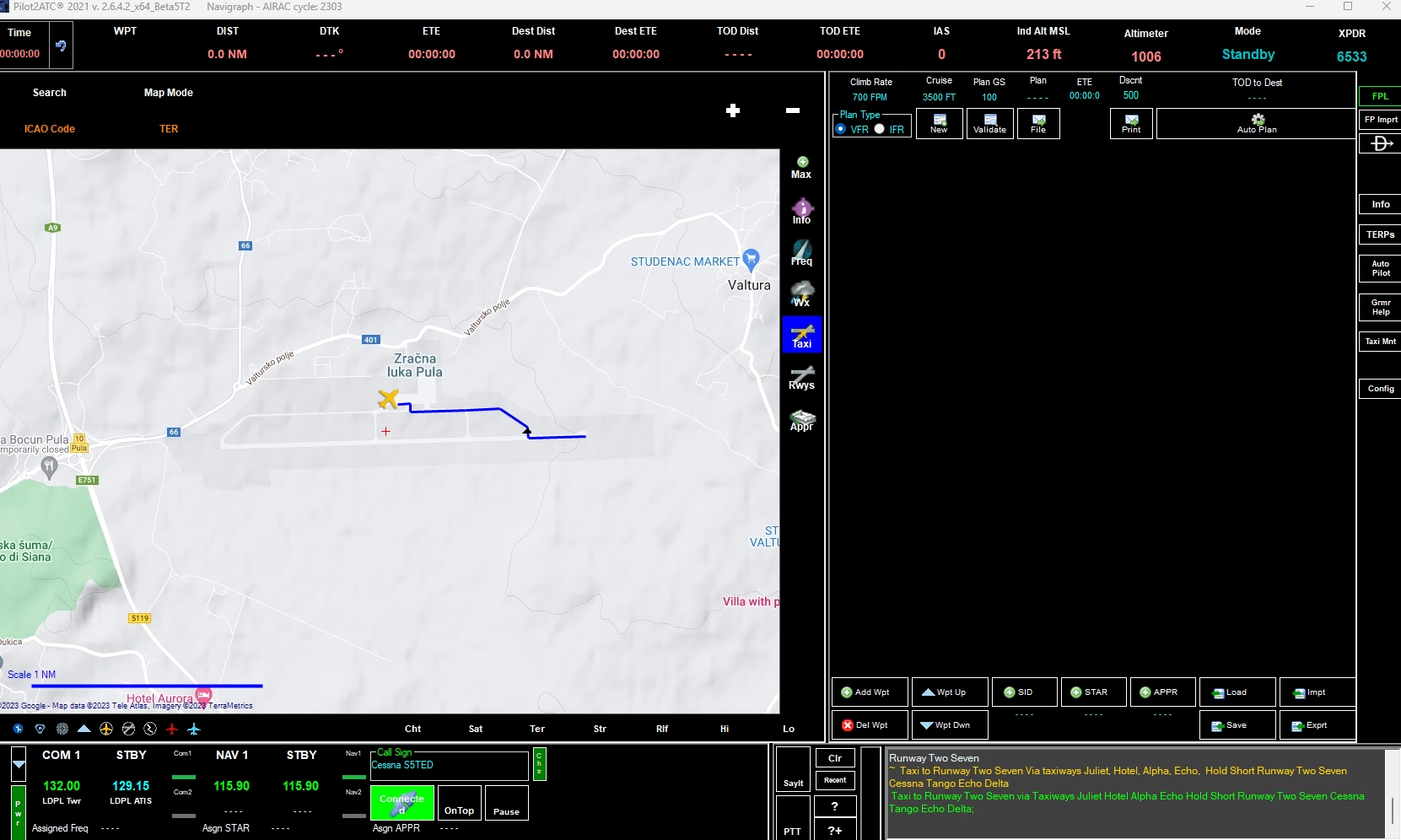
Task: Open the FP Imprt tab
Action: (1380, 120)
